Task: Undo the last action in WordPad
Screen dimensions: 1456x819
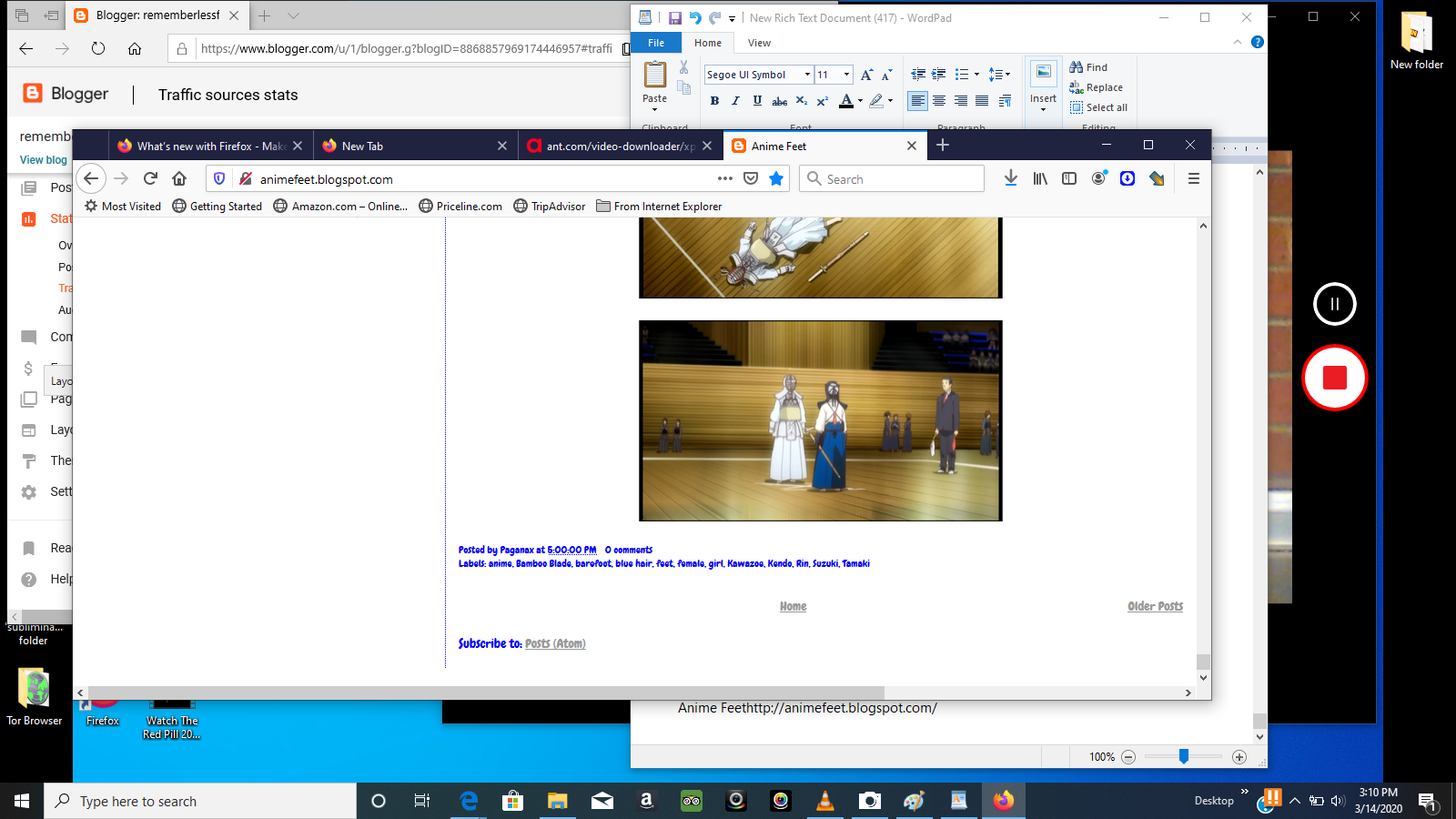Action: pyautogui.click(x=695, y=18)
